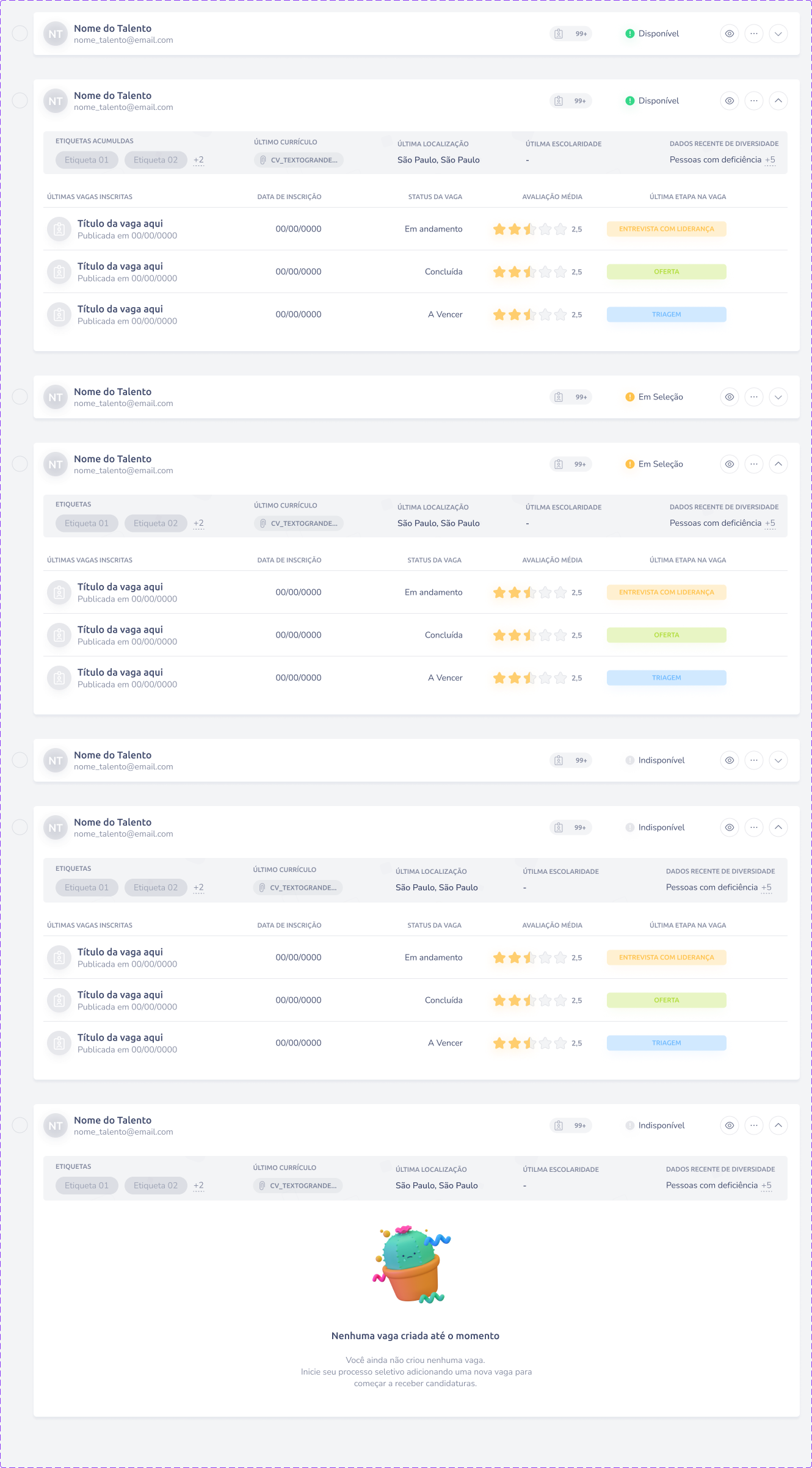
Task: Click 99+ vacancies badge on collapsed Indisponível row
Action: click(x=571, y=760)
